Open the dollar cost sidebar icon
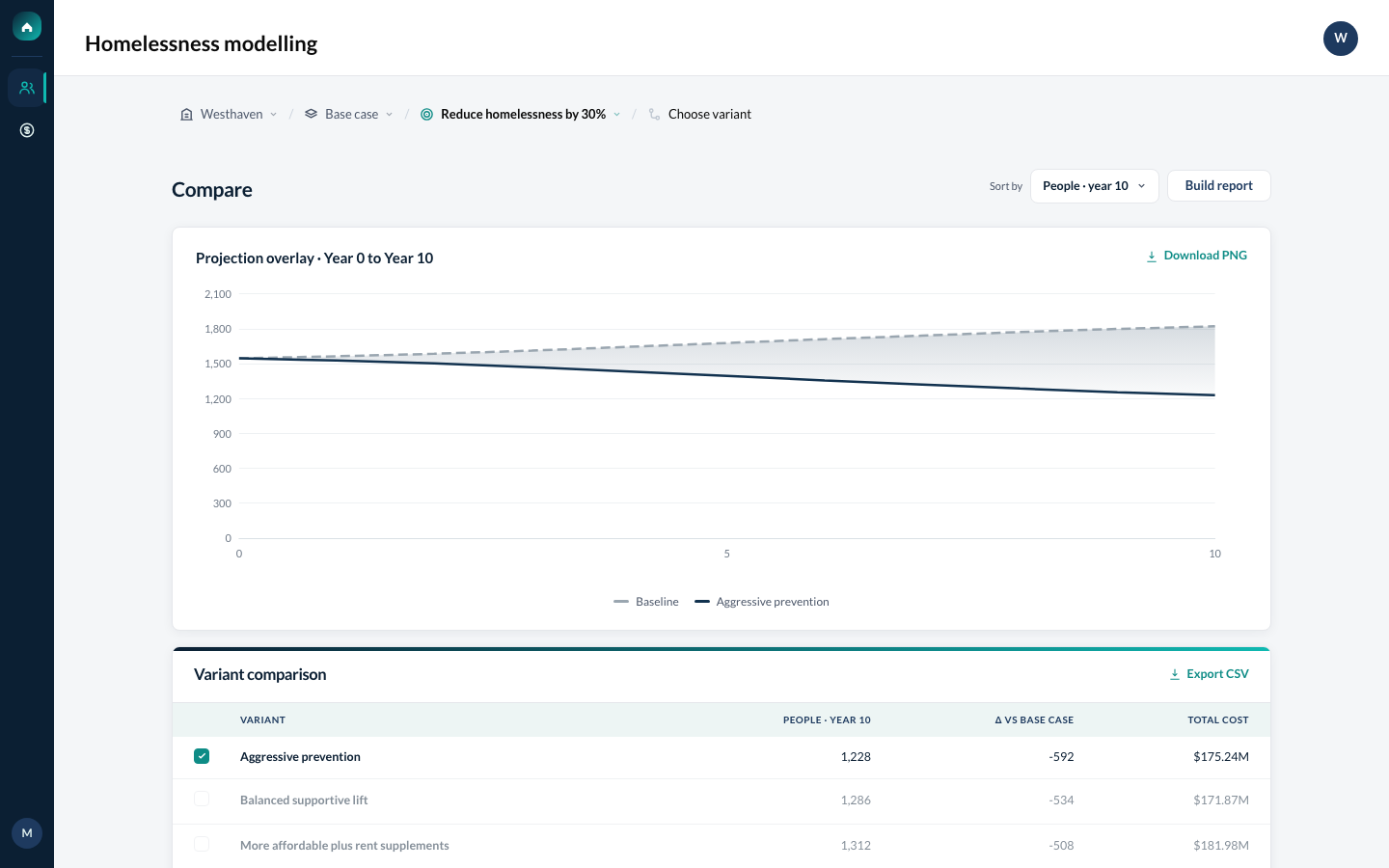Viewport: 1389px width, 868px height. pos(27,130)
